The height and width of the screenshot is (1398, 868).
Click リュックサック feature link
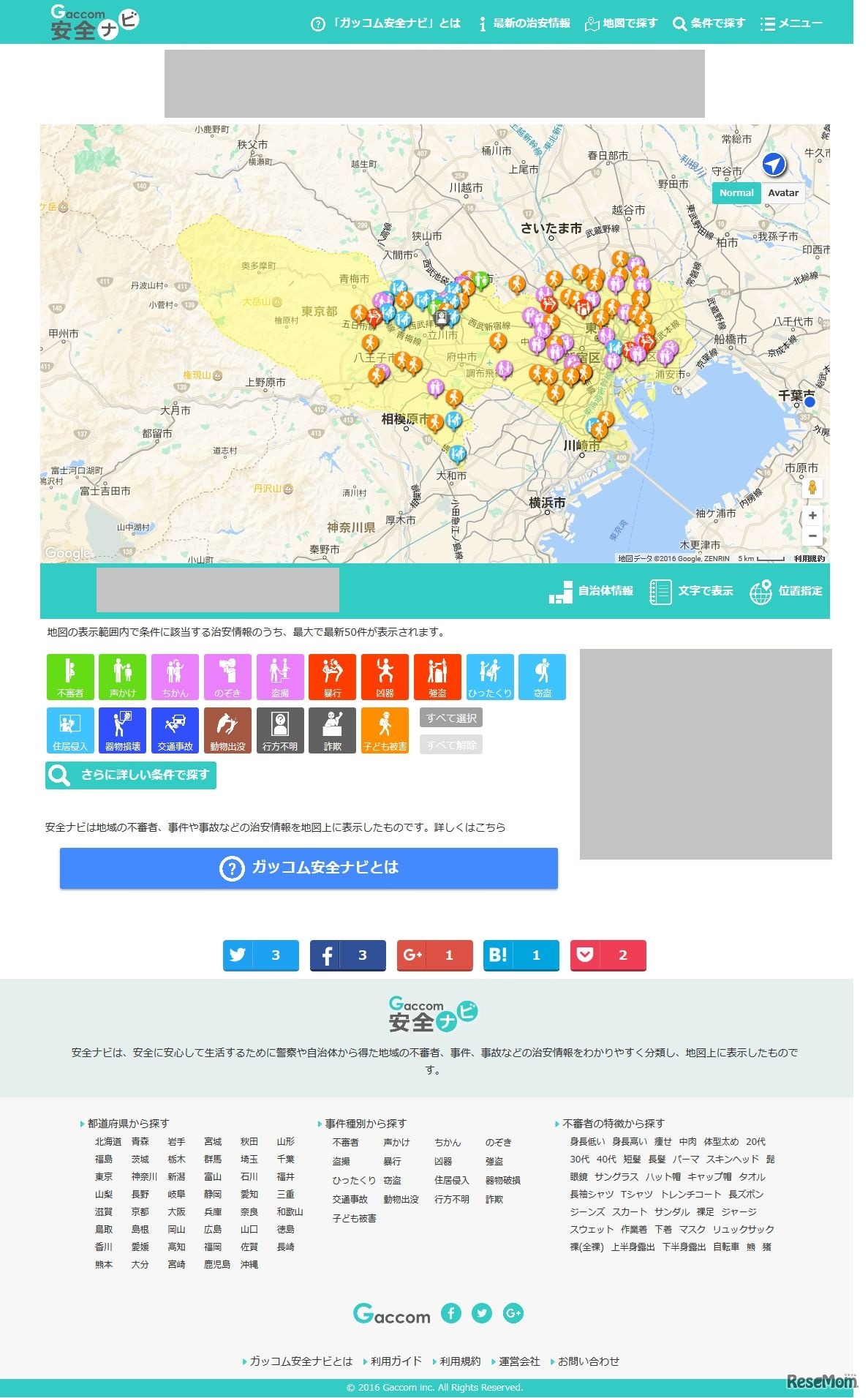744,1230
